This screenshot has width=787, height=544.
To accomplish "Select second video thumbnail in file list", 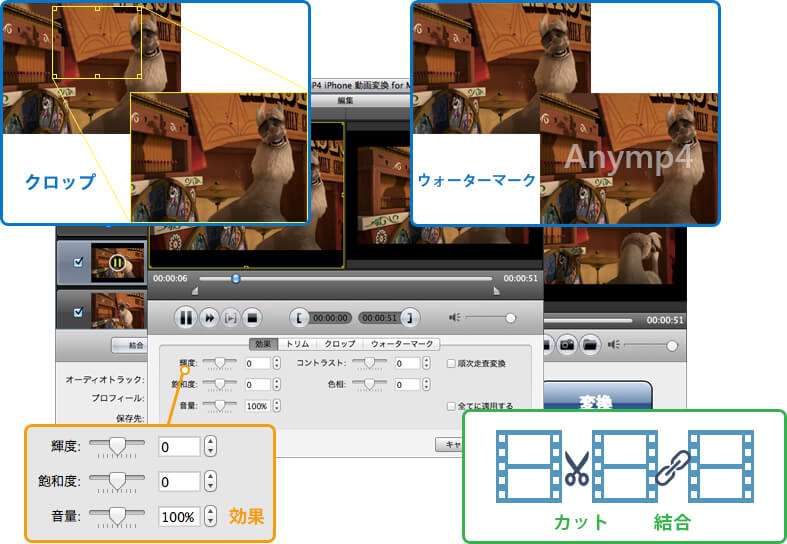I will (x=117, y=311).
